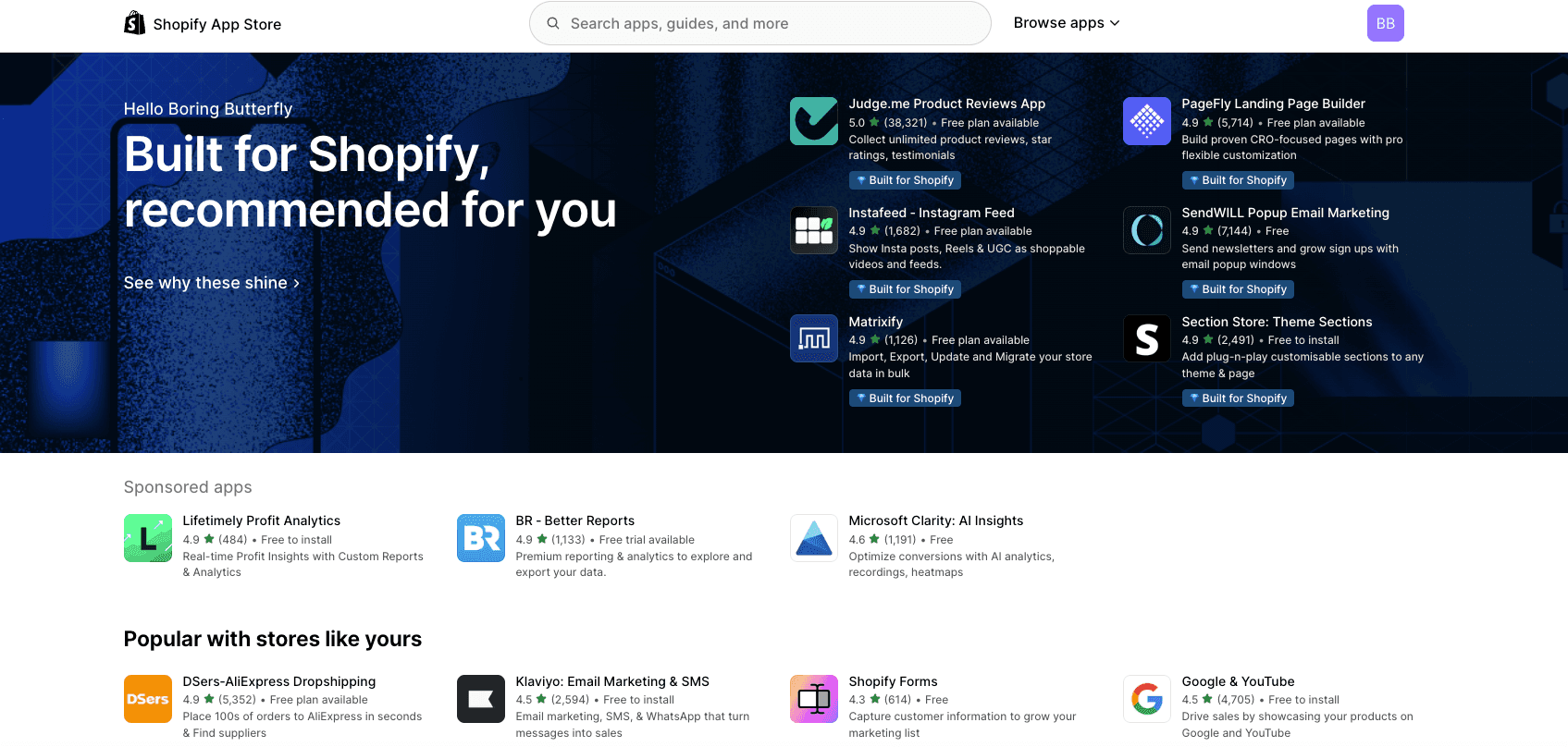Open PageFly Landing Page Builder title
This screenshot has height=747, width=1568.
point(1273,104)
